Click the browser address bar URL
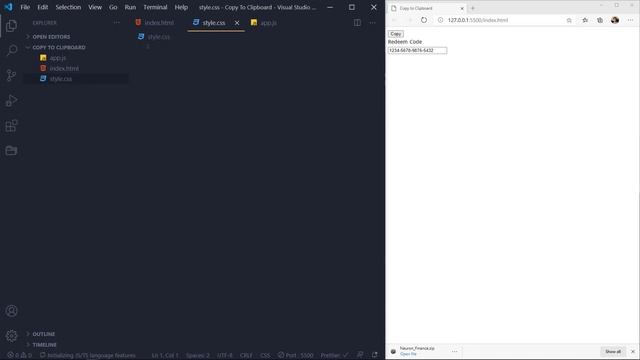The image size is (640, 360). click(478, 20)
